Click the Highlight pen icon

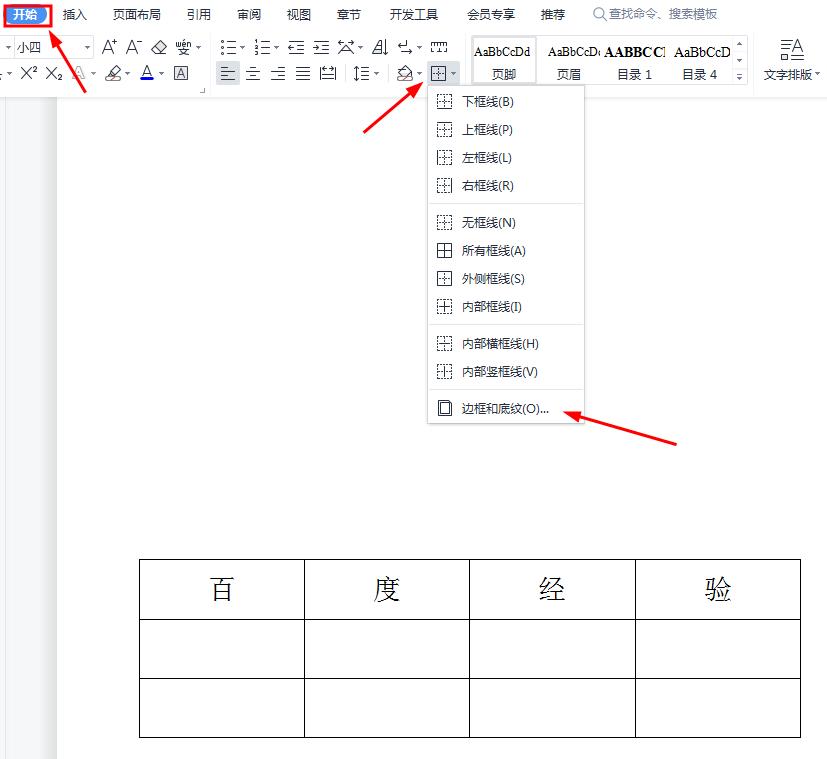(x=113, y=72)
